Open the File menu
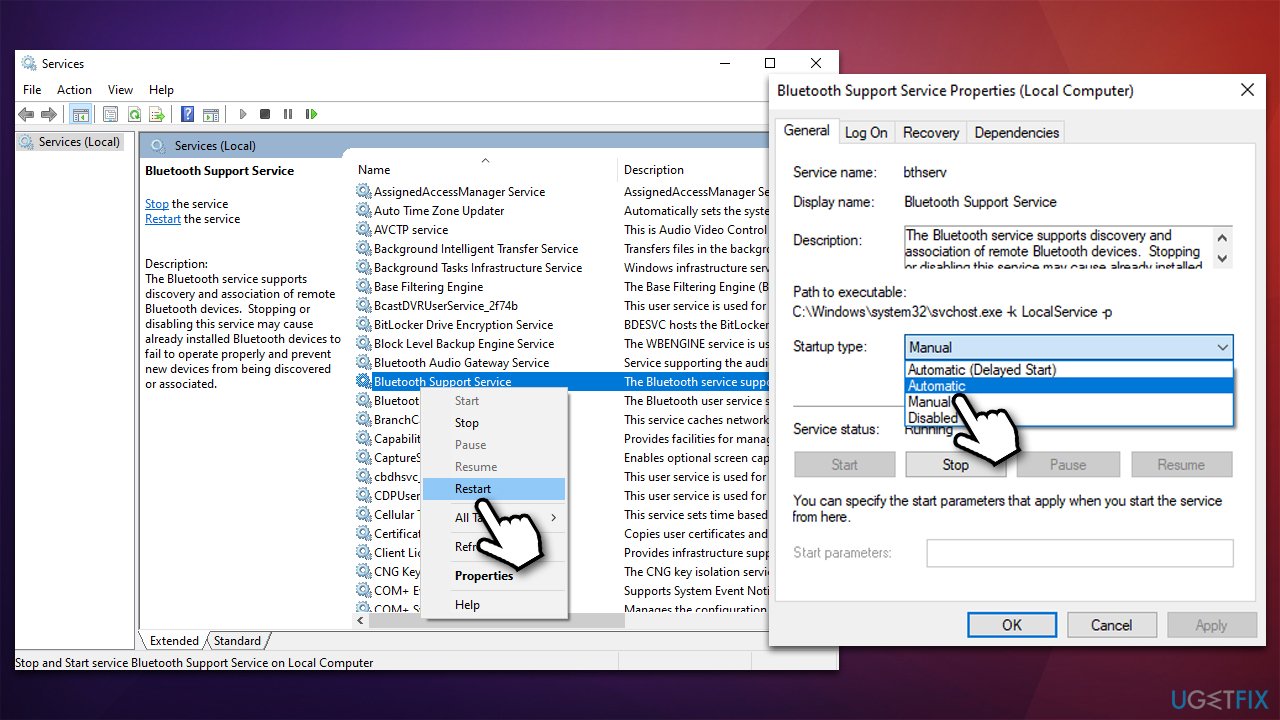The height and width of the screenshot is (720, 1280). (x=32, y=89)
